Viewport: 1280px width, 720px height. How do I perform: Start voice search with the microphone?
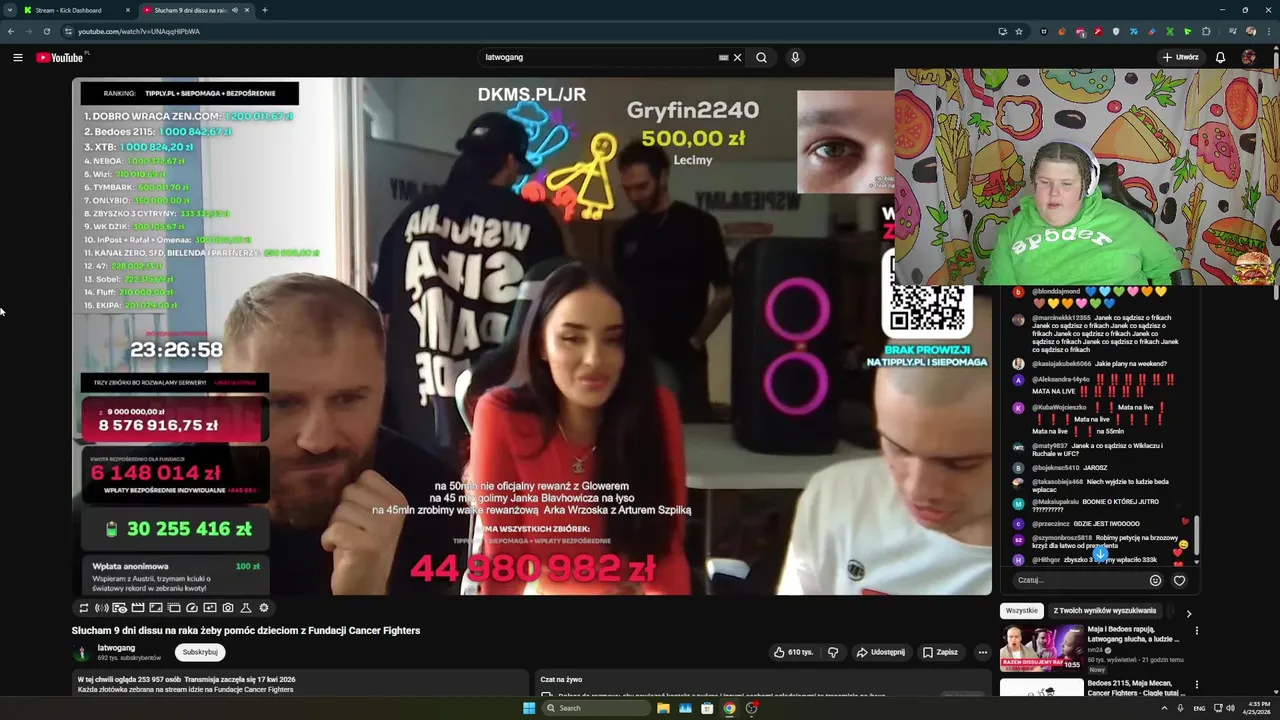(x=795, y=57)
